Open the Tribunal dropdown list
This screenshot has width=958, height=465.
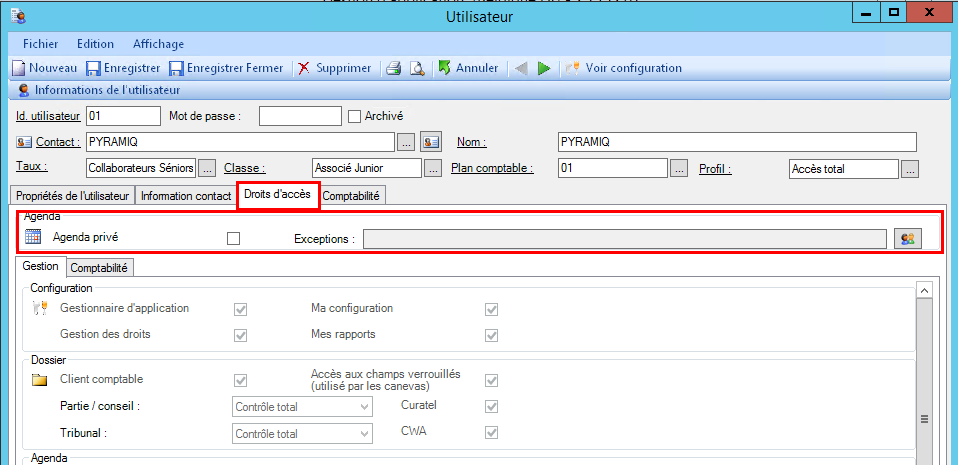pos(363,434)
